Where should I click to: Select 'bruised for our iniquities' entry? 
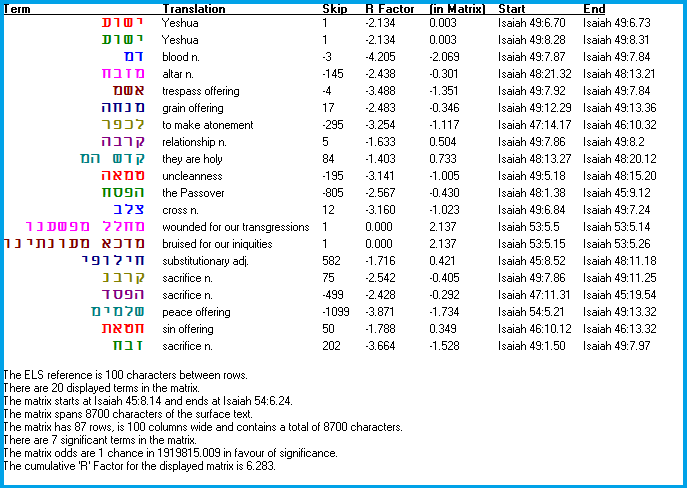coord(218,243)
